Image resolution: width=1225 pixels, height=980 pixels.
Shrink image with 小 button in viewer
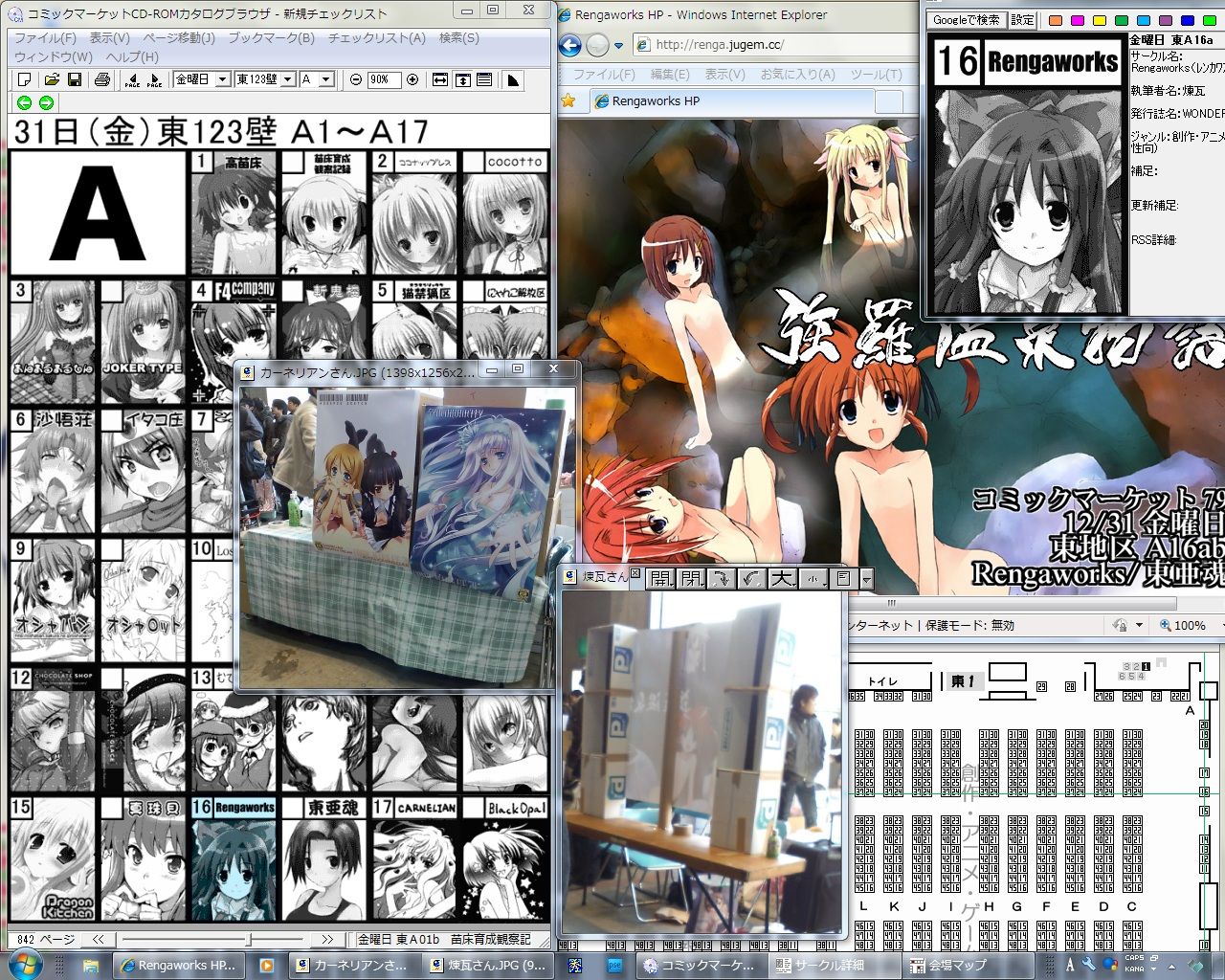pos(813,578)
